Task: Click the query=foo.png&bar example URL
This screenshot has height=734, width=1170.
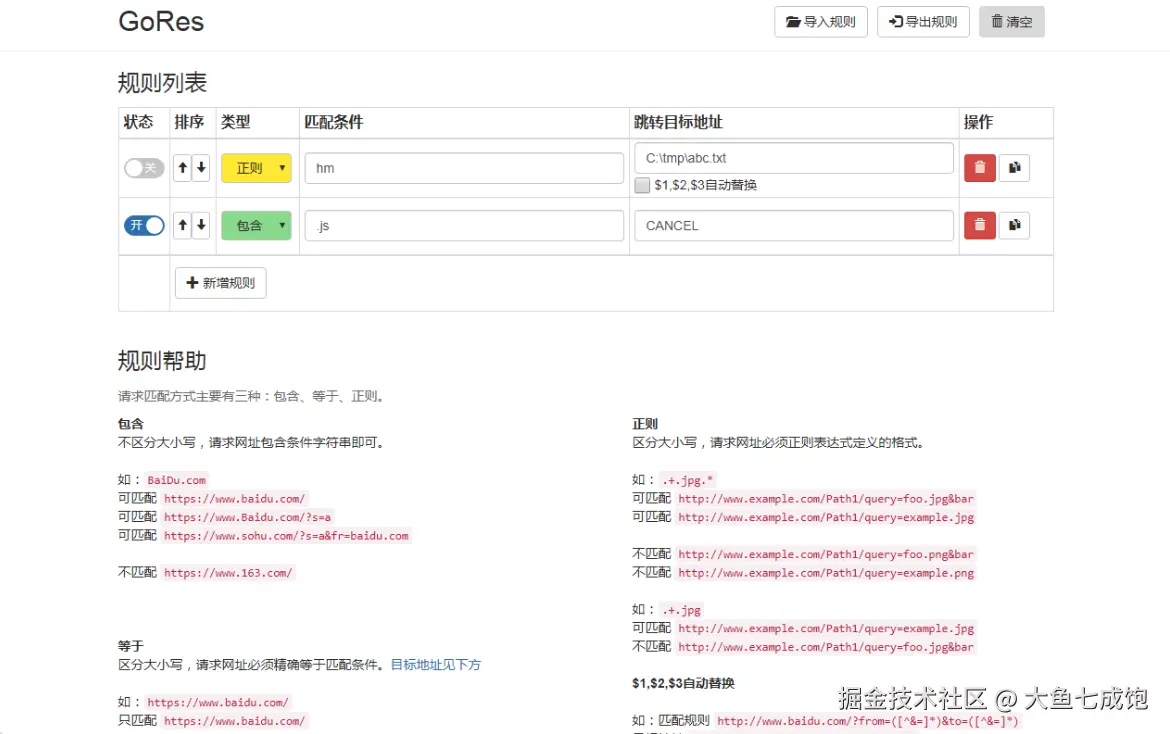Action: tap(826, 554)
